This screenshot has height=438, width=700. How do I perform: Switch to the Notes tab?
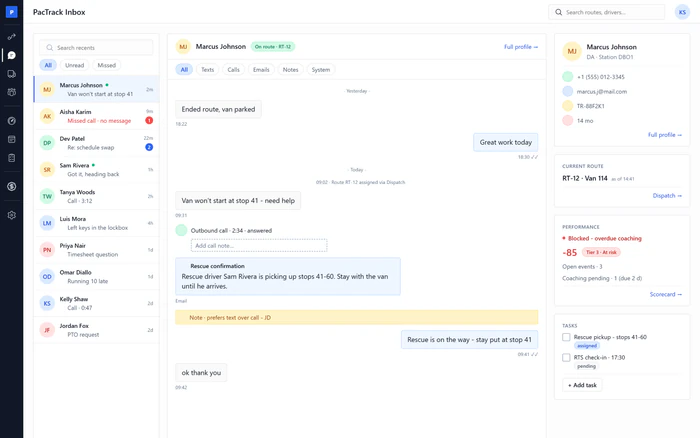(x=290, y=70)
